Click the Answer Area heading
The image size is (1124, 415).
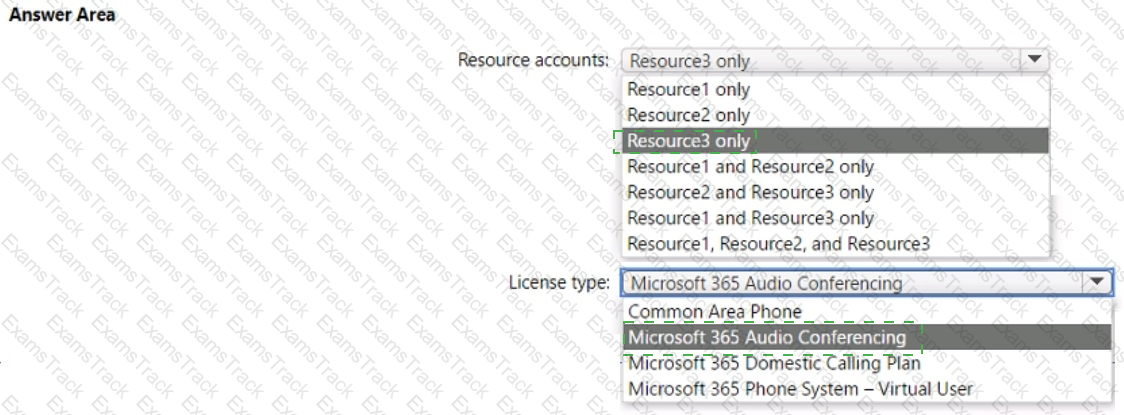(62, 14)
